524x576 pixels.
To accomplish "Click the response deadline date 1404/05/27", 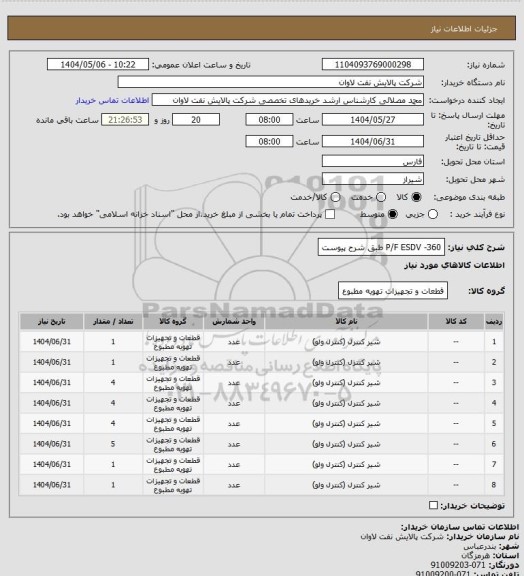I will [x=373, y=120].
